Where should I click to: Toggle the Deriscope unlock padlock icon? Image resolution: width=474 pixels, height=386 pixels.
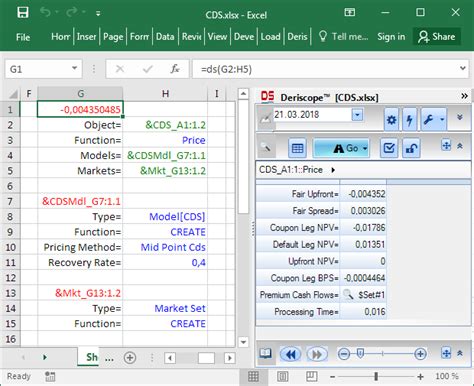click(411, 148)
